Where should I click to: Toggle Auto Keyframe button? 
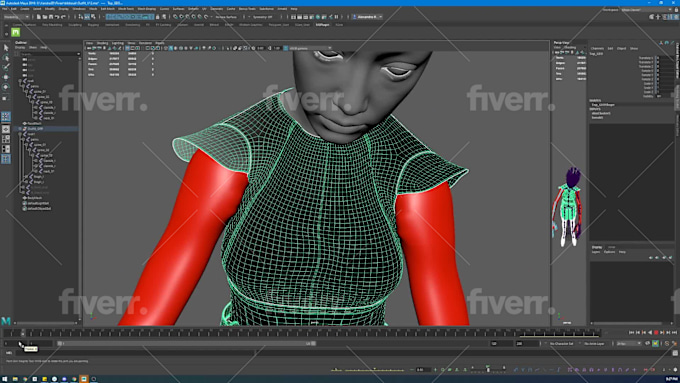pyautogui.click(x=655, y=344)
